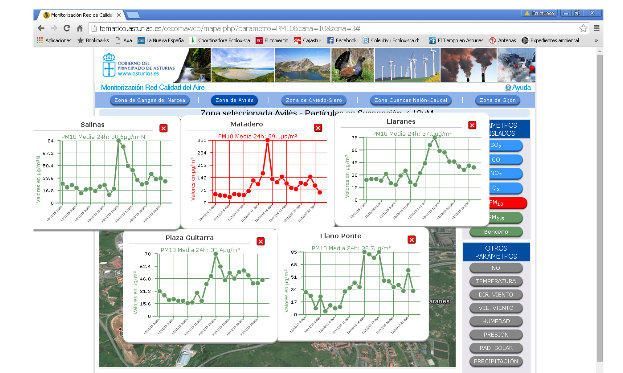The image size is (623, 373).
Task: Open Chrome menu hamburger icon
Action: tap(596, 28)
